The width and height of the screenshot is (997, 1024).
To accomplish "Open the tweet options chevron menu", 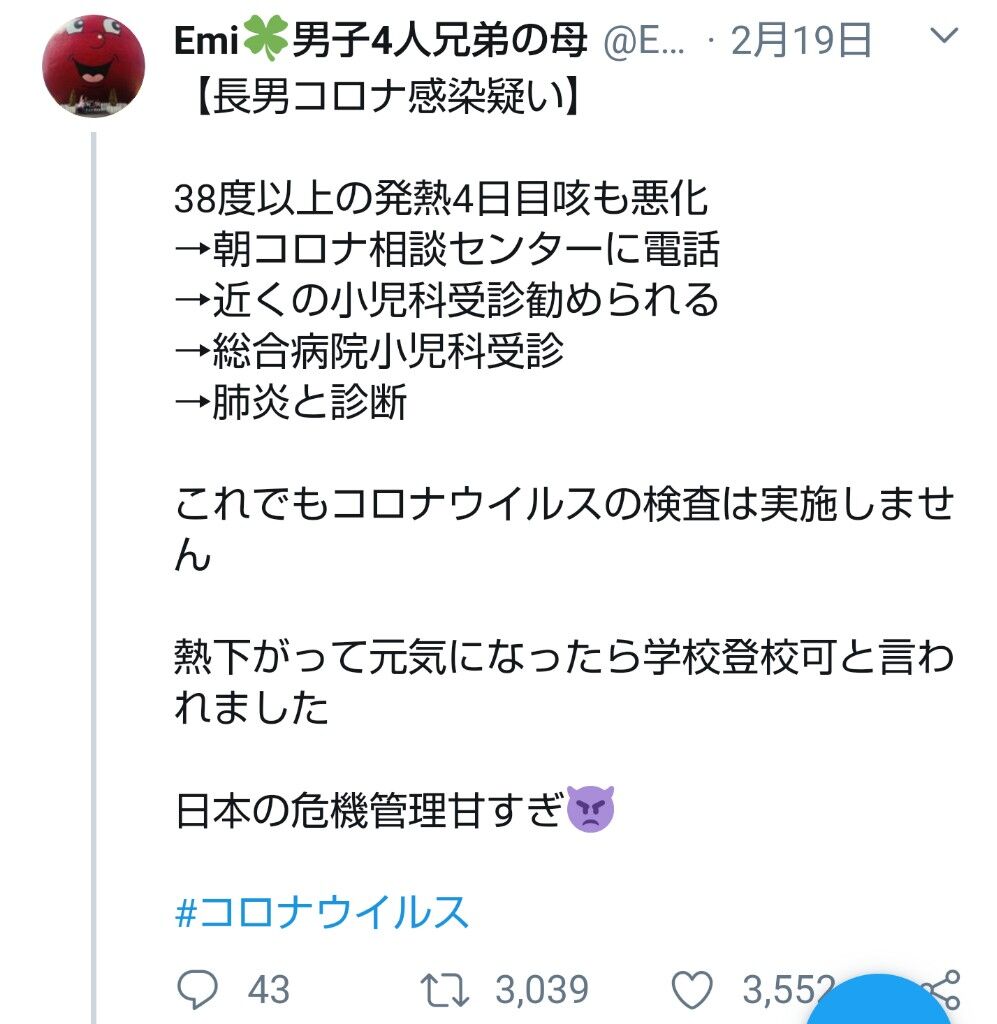I will coord(943,36).
